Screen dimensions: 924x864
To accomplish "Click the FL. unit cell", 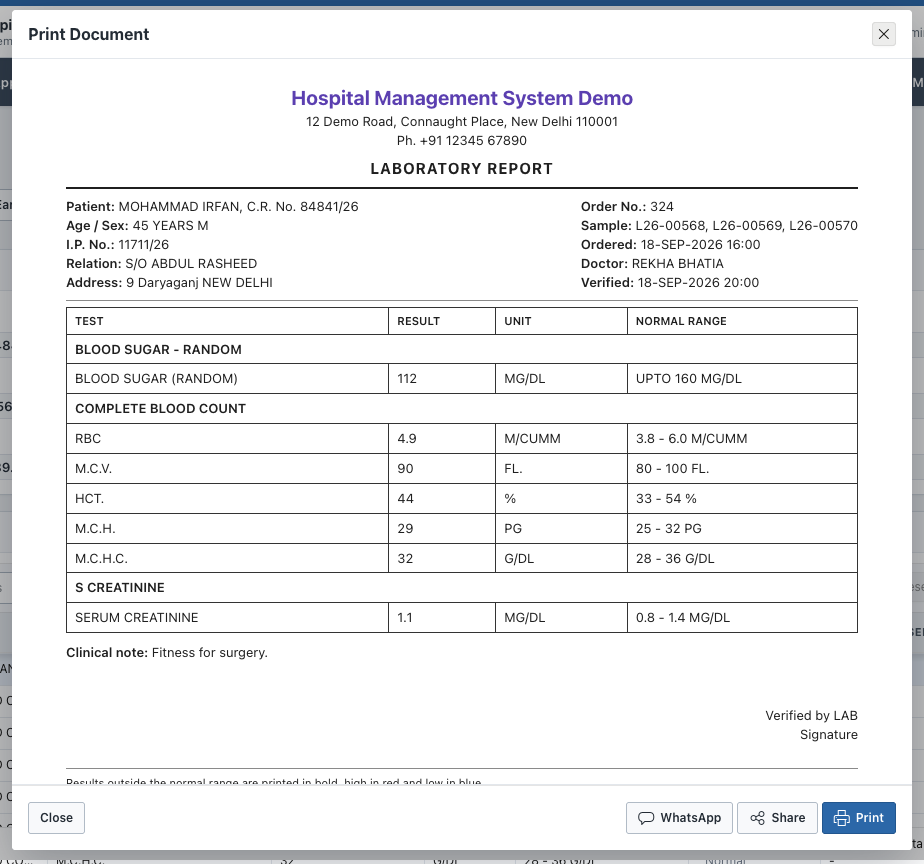I will click(x=562, y=469).
